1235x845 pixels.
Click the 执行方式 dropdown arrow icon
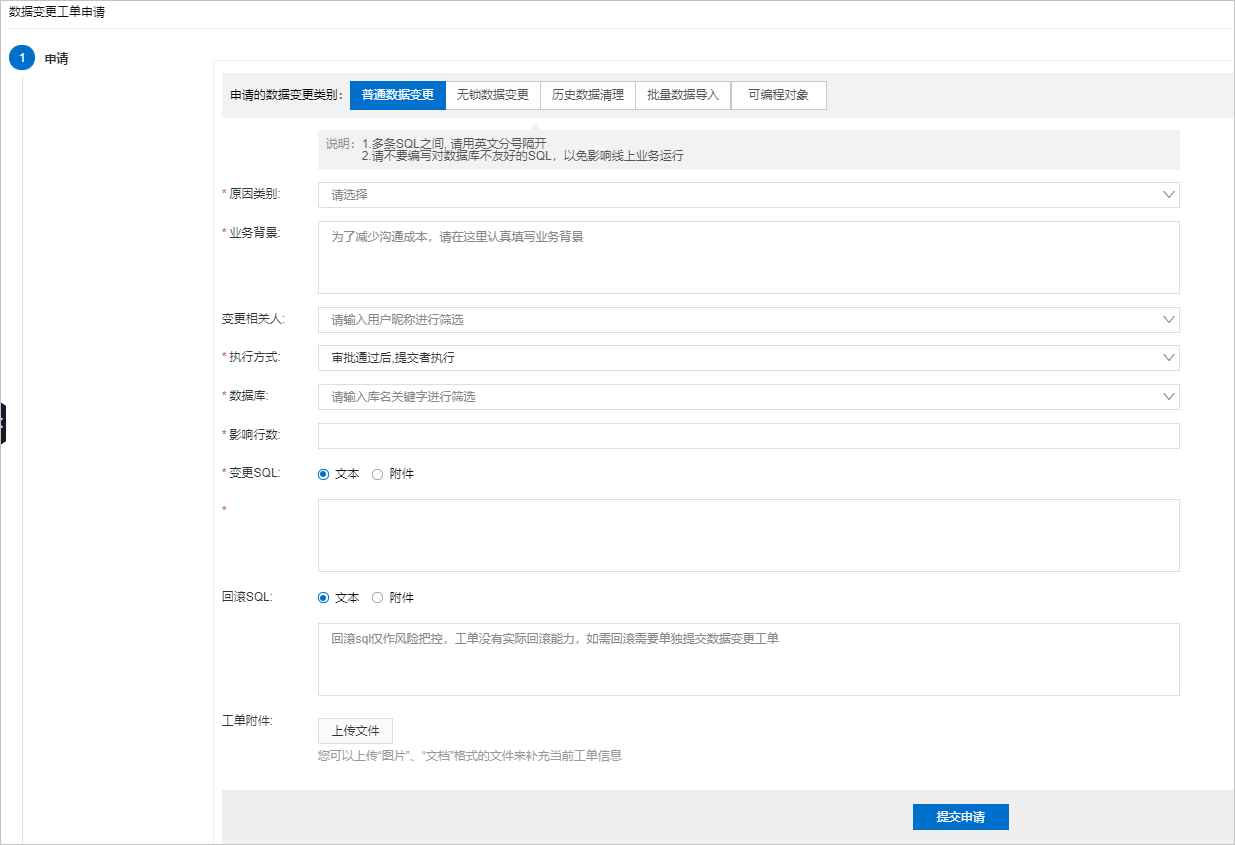click(1169, 358)
